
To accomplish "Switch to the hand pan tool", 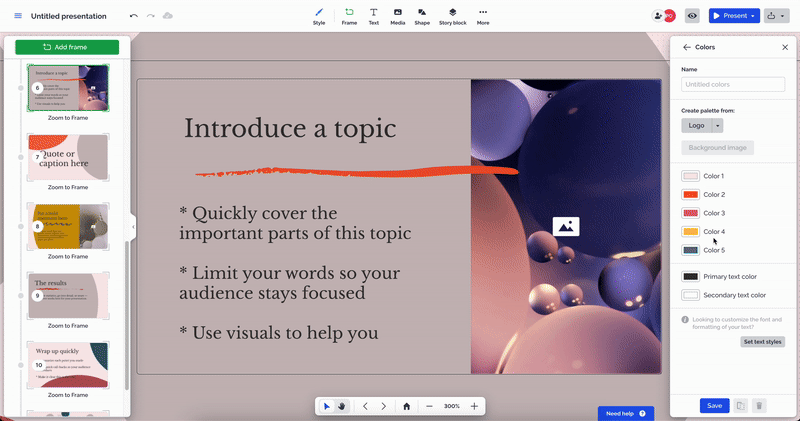I will tap(342, 406).
